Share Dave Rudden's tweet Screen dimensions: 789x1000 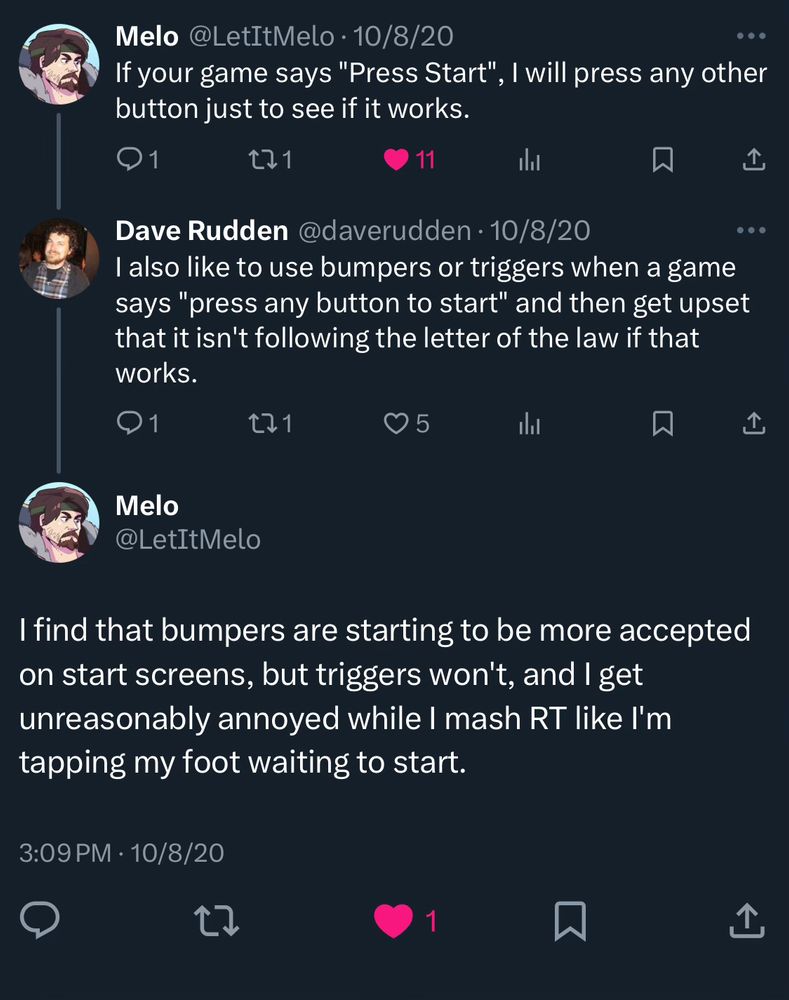pyautogui.click(x=755, y=424)
